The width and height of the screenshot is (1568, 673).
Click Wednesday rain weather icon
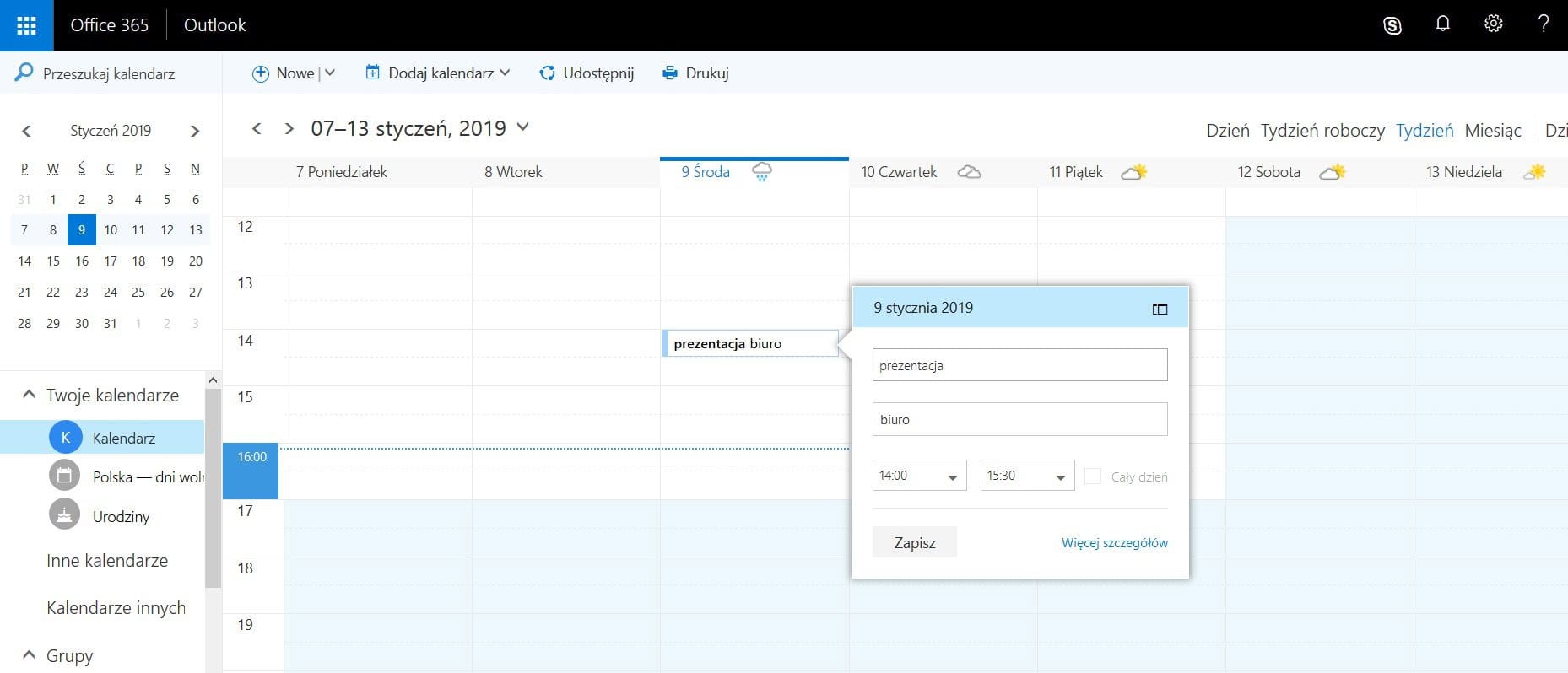(x=761, y=172)
